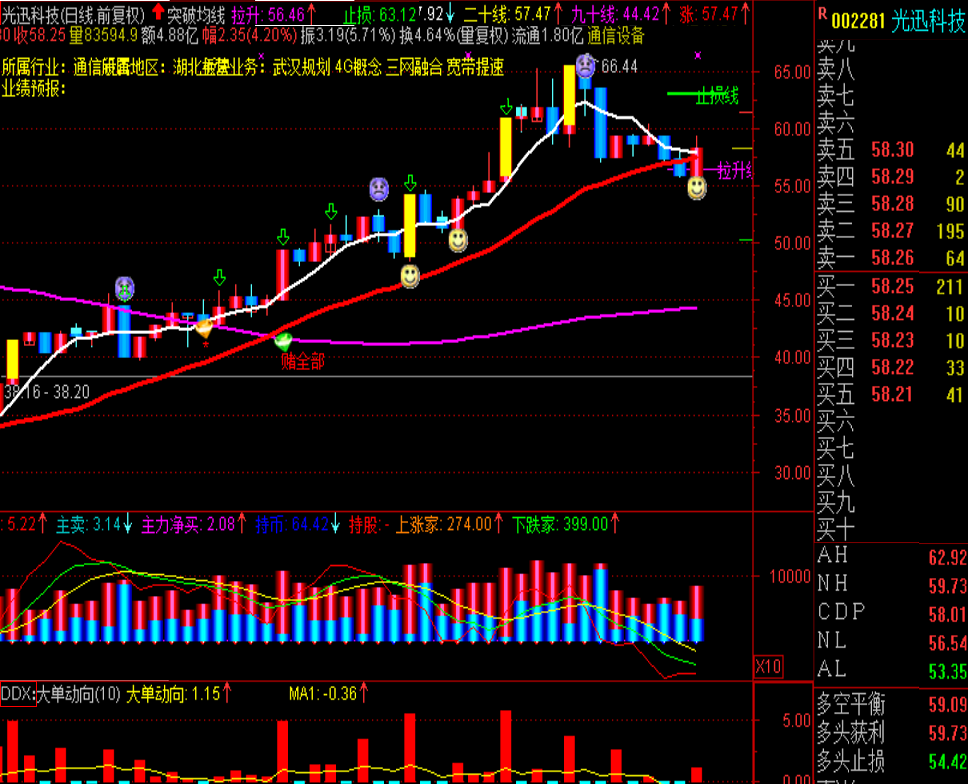
Task: Click the 65.00 price axis label
Action: point(792,72)
